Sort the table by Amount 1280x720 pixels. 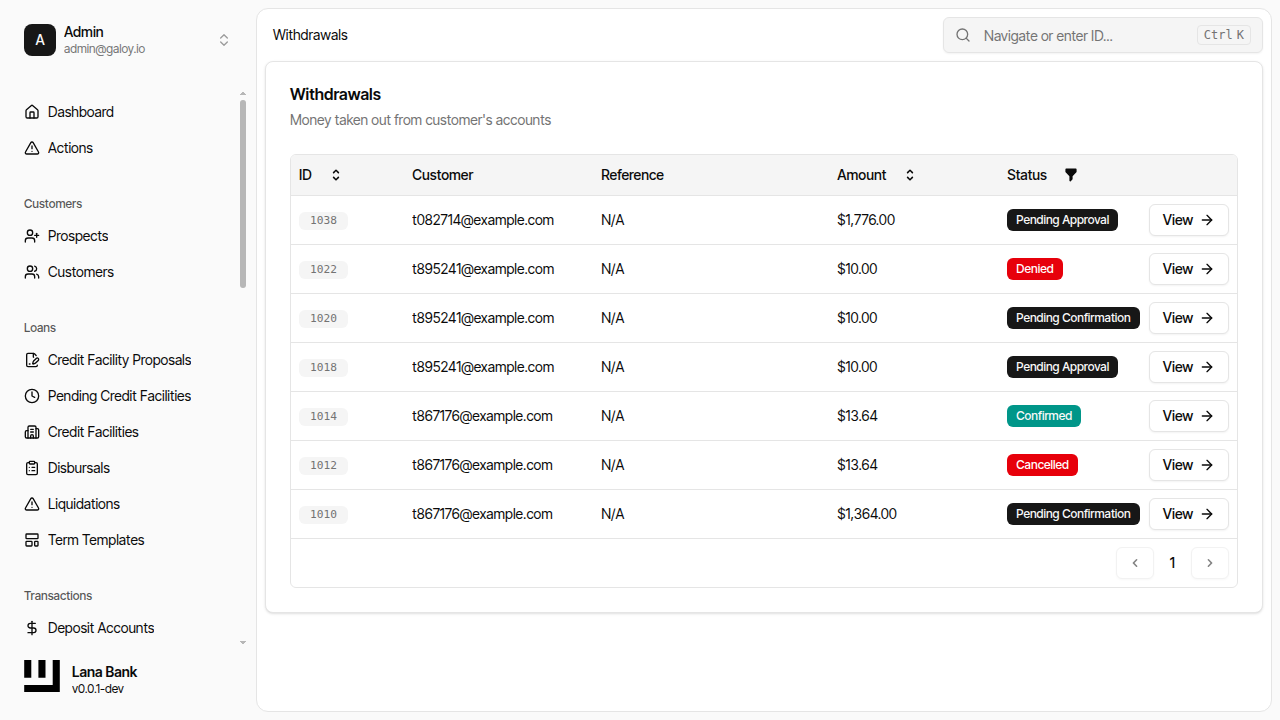click(x=909, y=175)
